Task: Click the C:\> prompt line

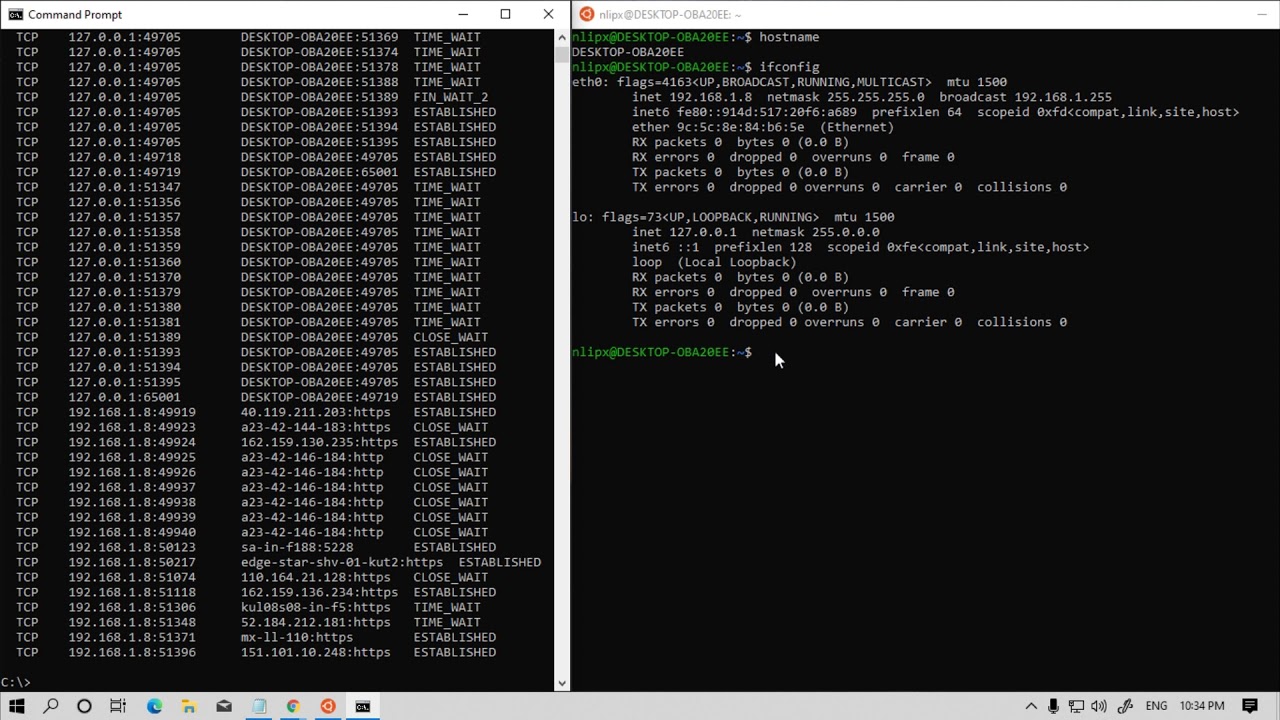Action: 16,682
